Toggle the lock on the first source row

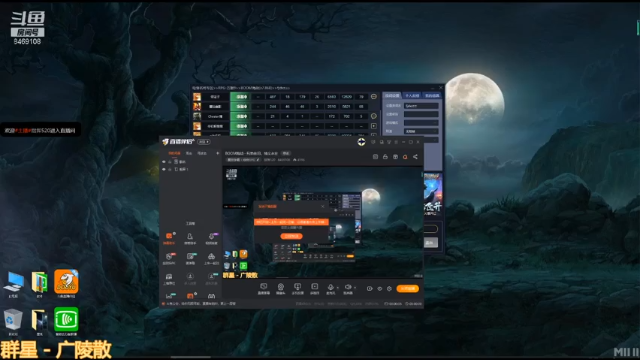point(170,162)
